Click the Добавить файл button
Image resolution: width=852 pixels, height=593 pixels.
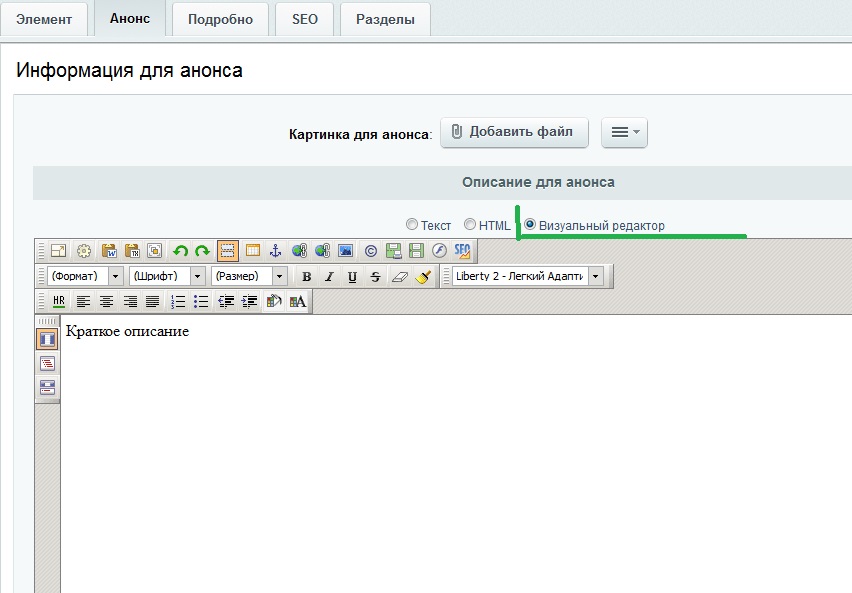[x=514, y=132]
